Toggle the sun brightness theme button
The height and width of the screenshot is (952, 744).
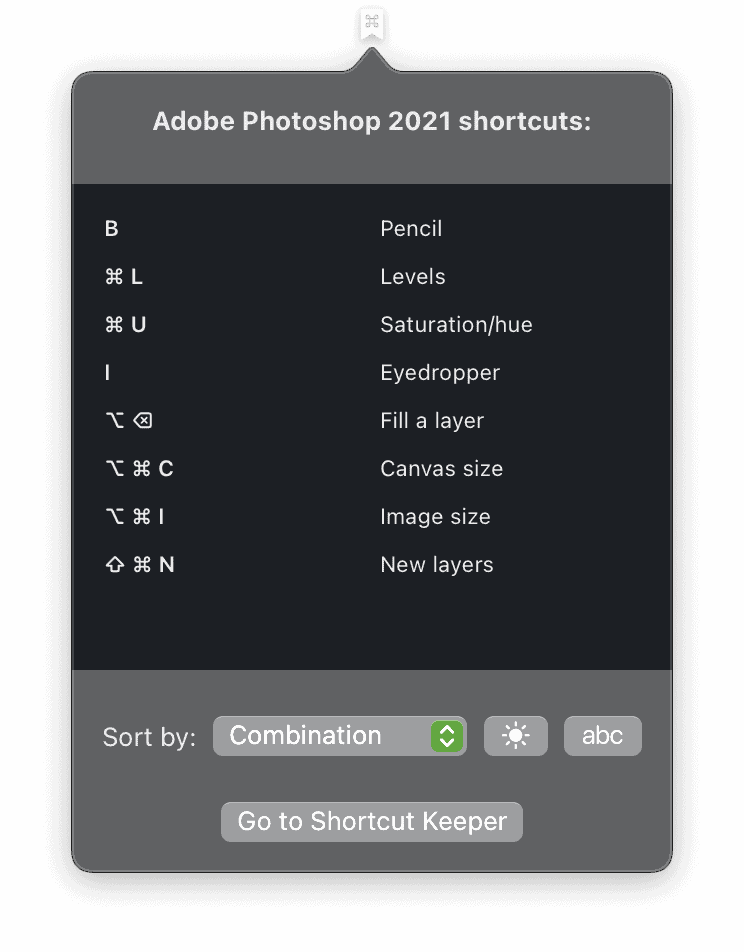pyautogui.click(x=516, y=736)
